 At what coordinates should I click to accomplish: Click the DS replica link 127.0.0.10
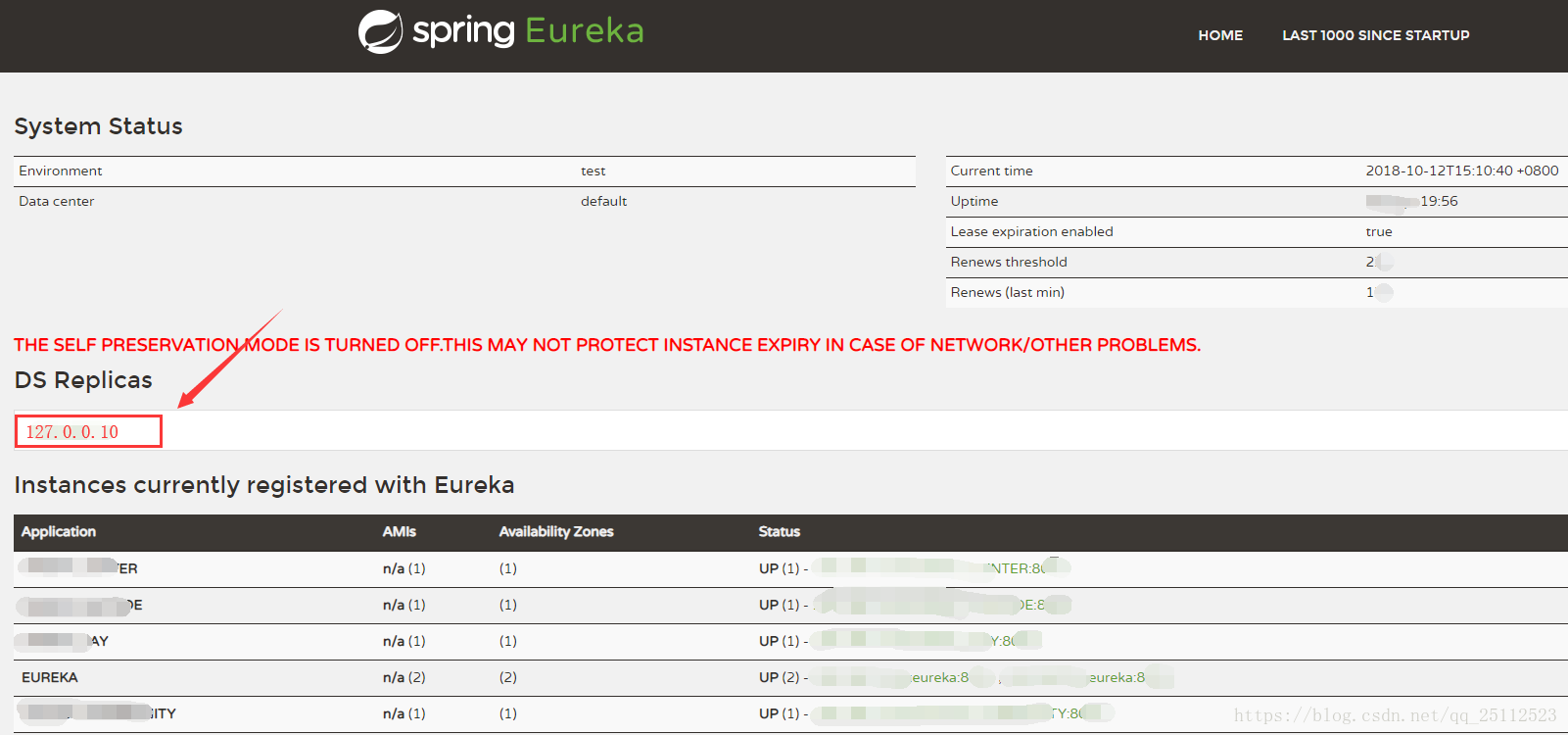72,432
